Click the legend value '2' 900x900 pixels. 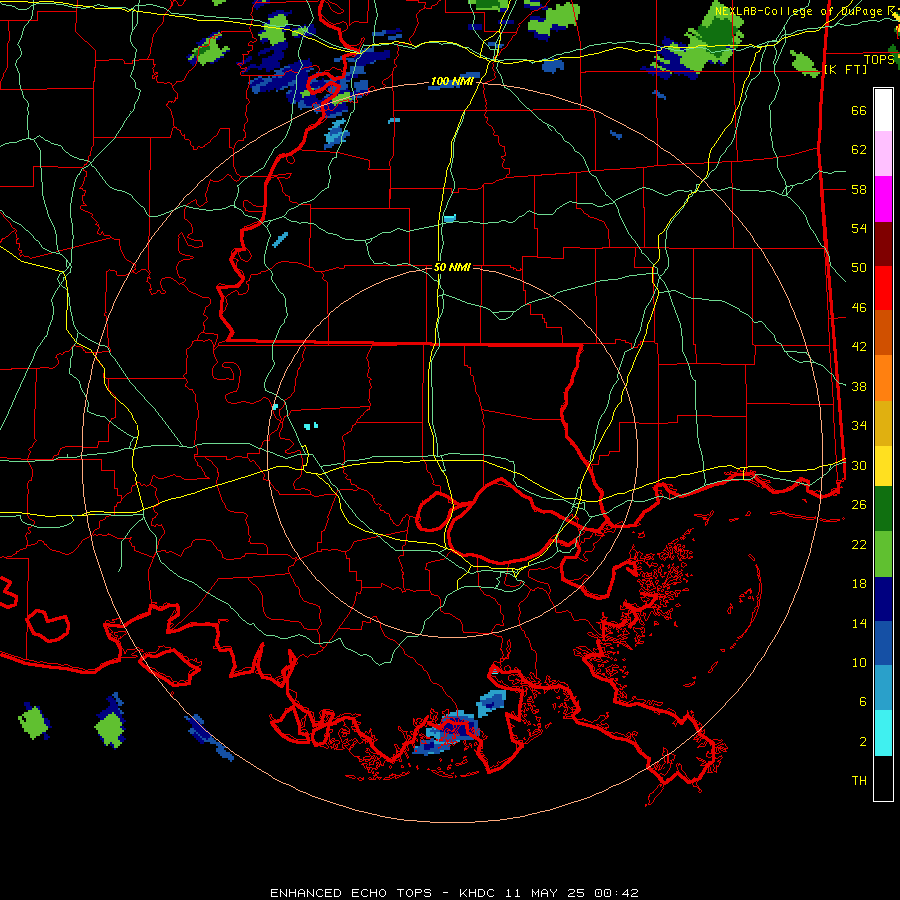point(863,742)
